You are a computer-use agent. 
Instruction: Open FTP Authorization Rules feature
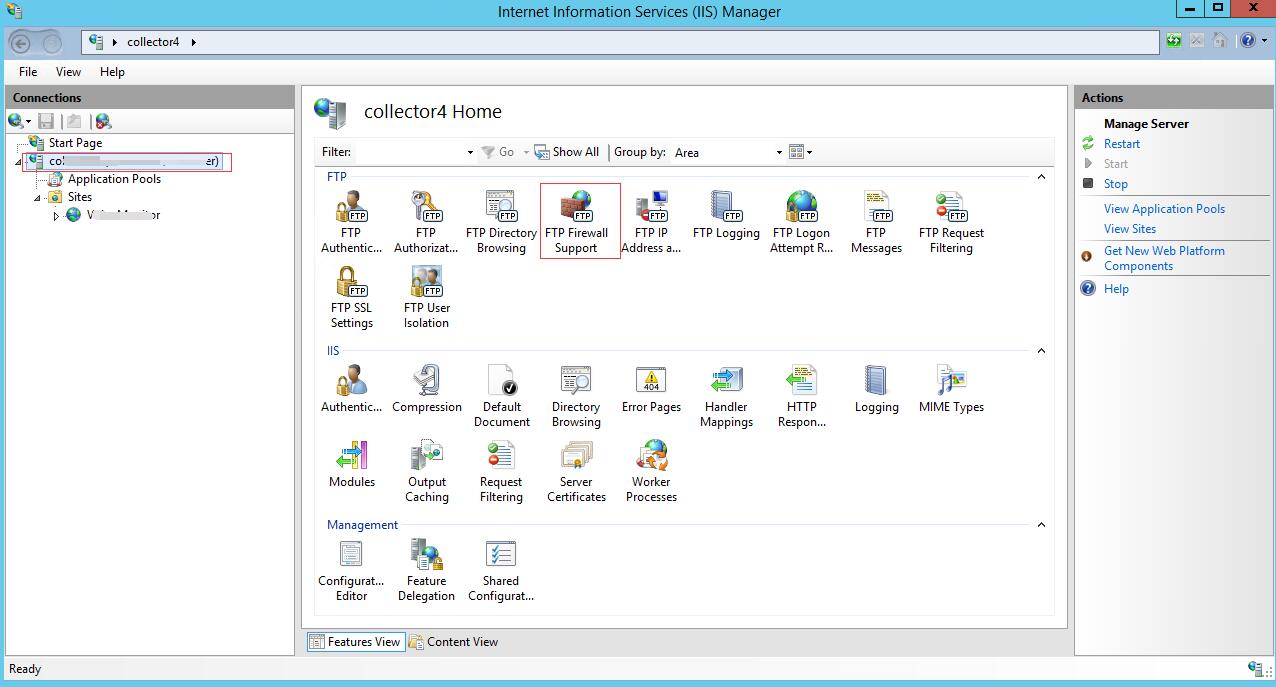pyautogui.click(x=426, y=222)
